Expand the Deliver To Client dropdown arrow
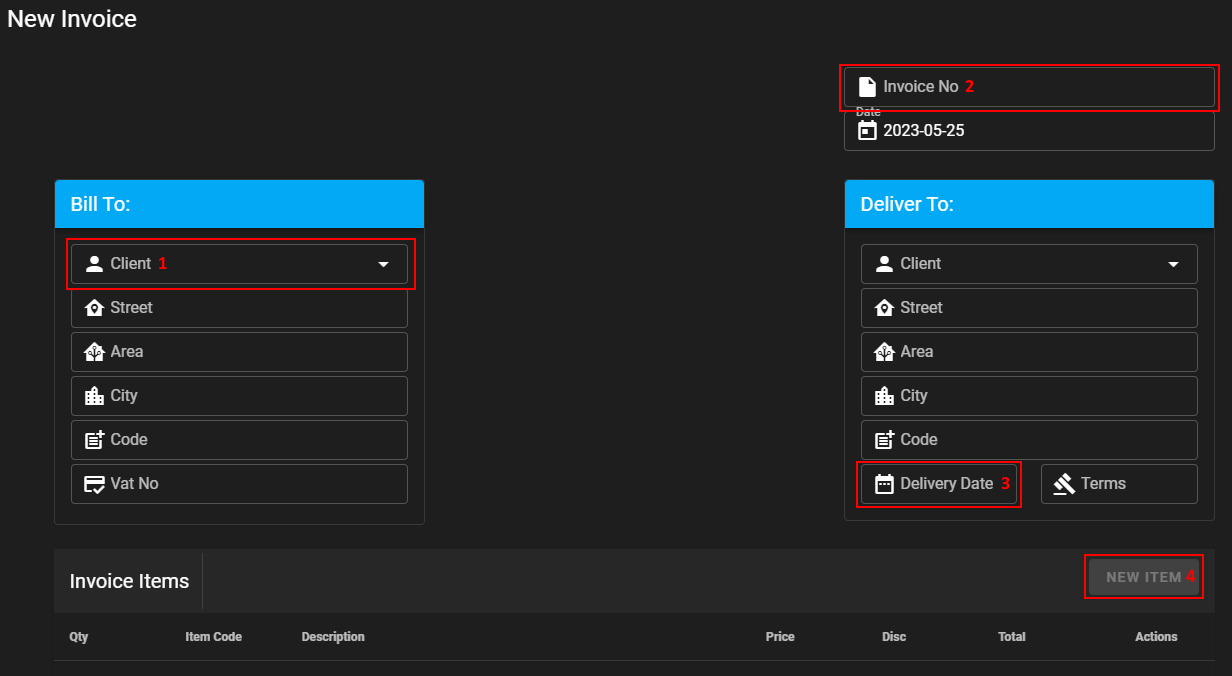The width and height of the screenshot is (1232, 676). click(1173, 264)
